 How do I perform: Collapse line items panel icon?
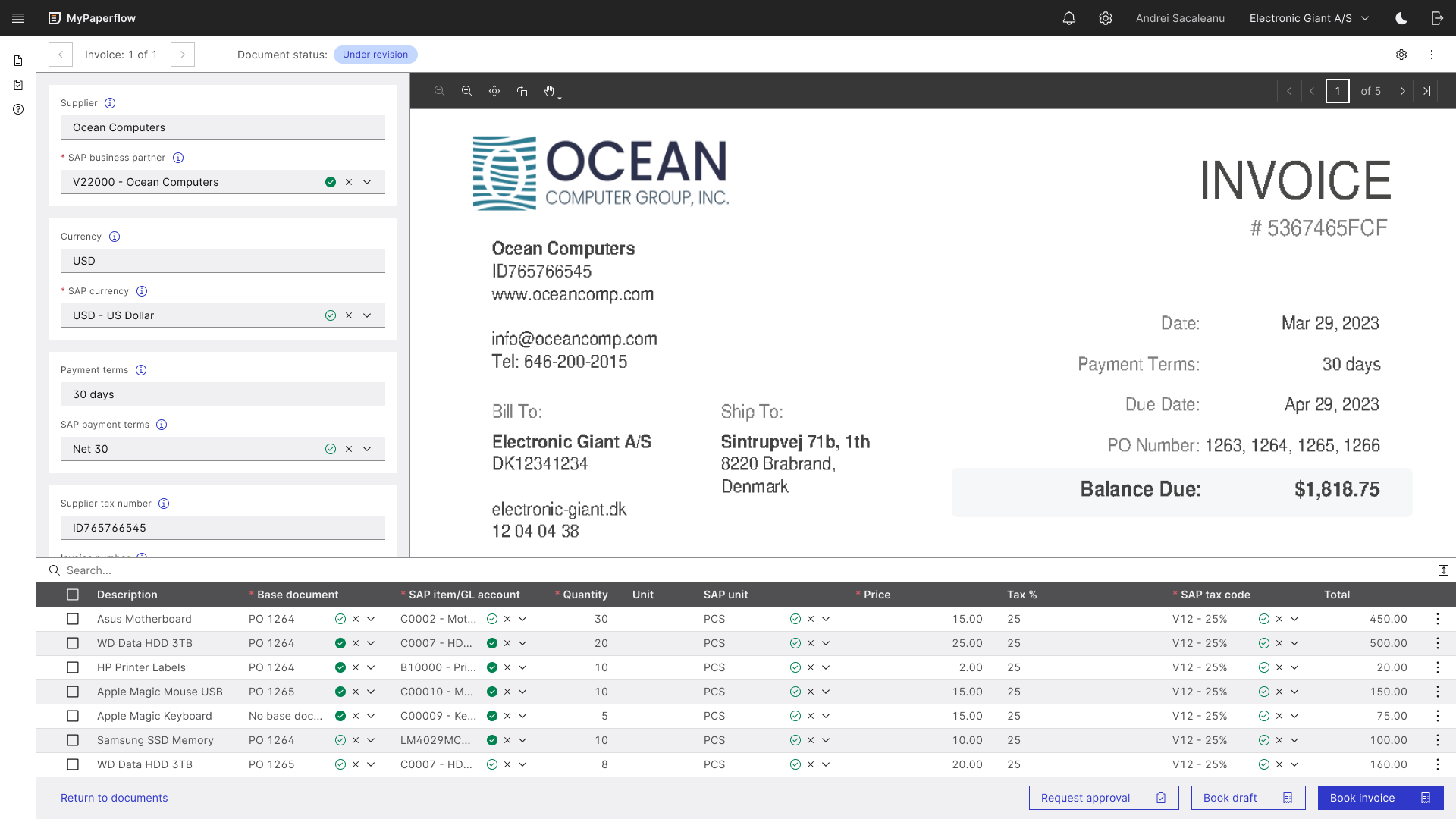coord(1444,570)
